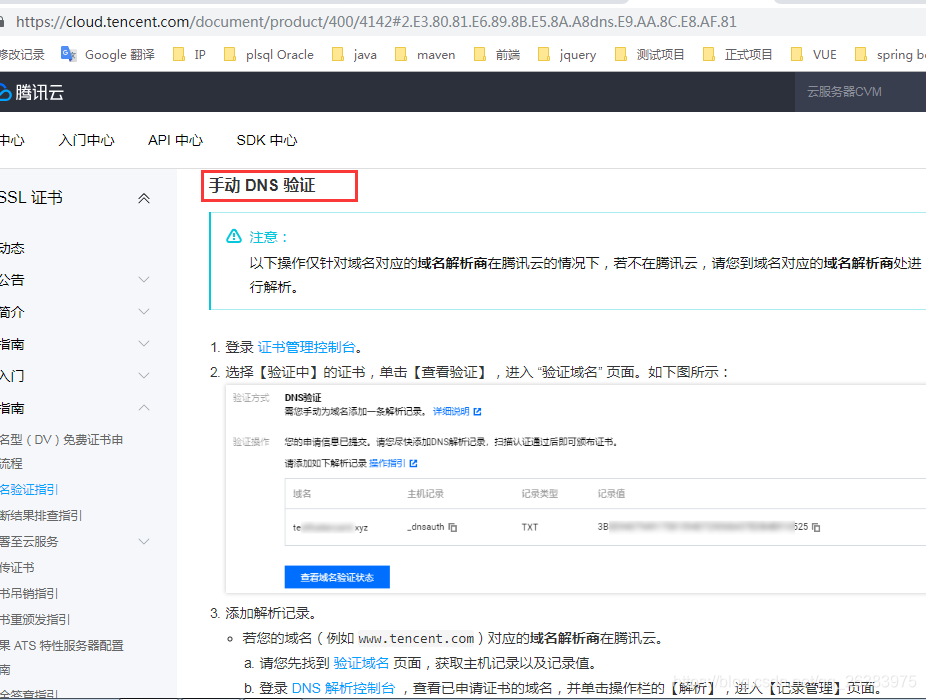Open the 新结果排查指引 sidebar item
The image size is (926, 700).
pos(41,516)
